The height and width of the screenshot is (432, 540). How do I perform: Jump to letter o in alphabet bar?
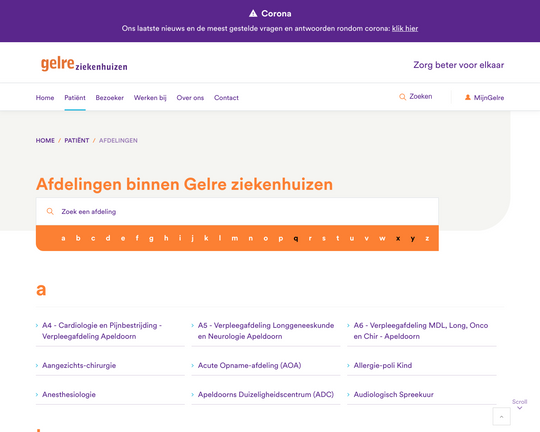266,238
